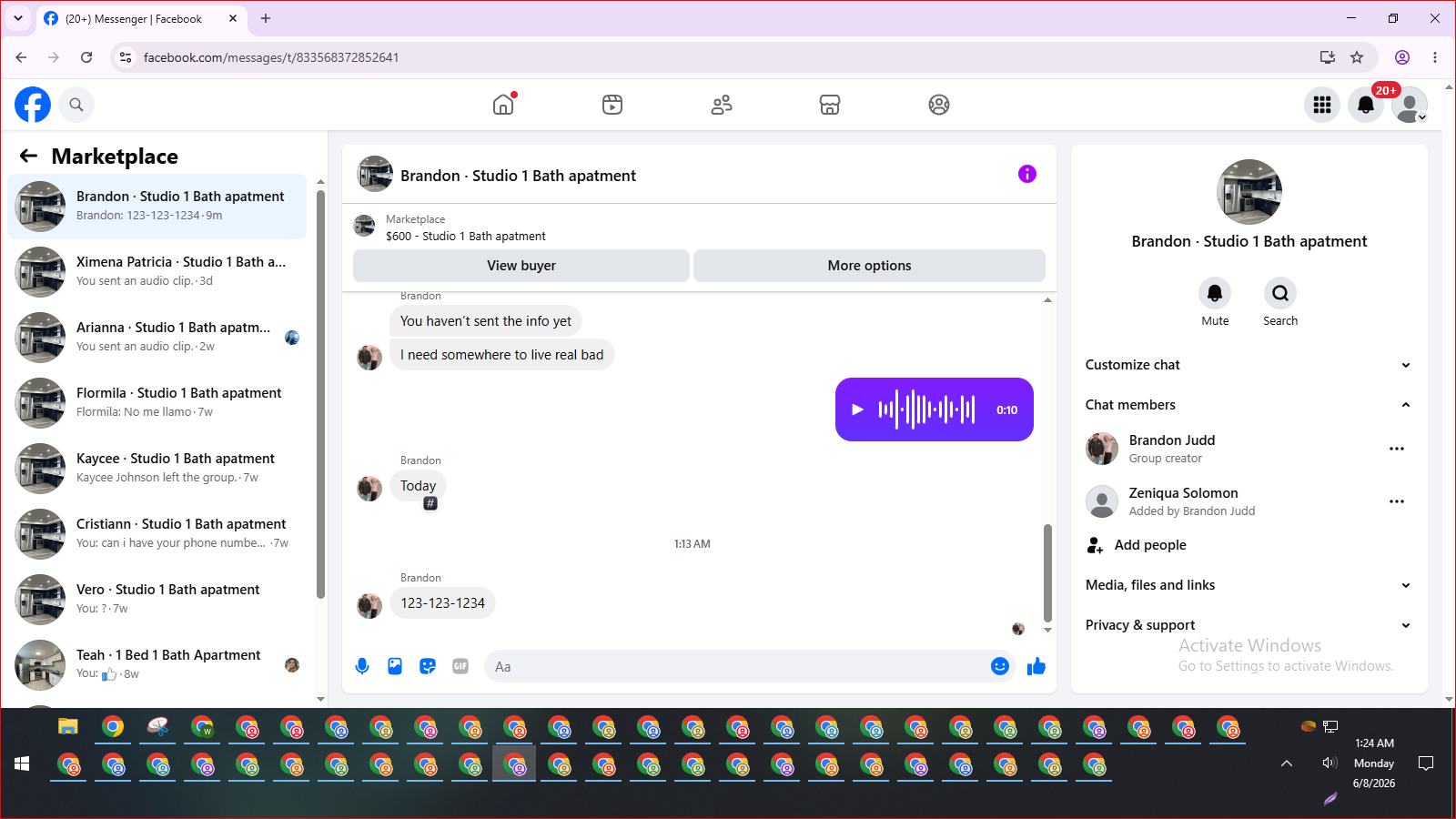Open the Friends icon in top navigation
This screenshot has width=1456, height=819.
tap(722, 105)
